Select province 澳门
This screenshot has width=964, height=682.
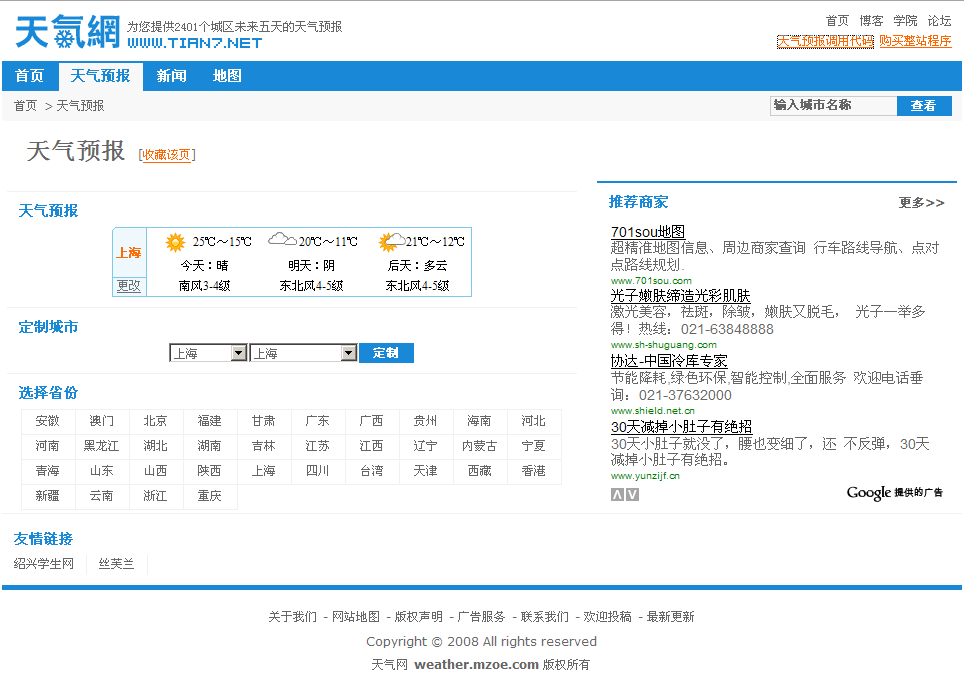(101, 421)
